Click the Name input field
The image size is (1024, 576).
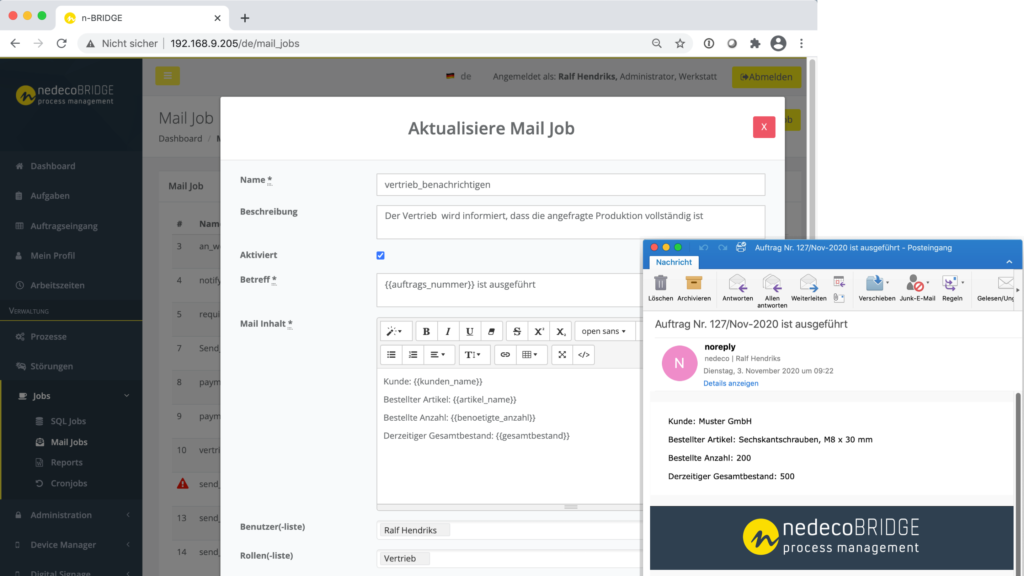[x=570, y=185]
